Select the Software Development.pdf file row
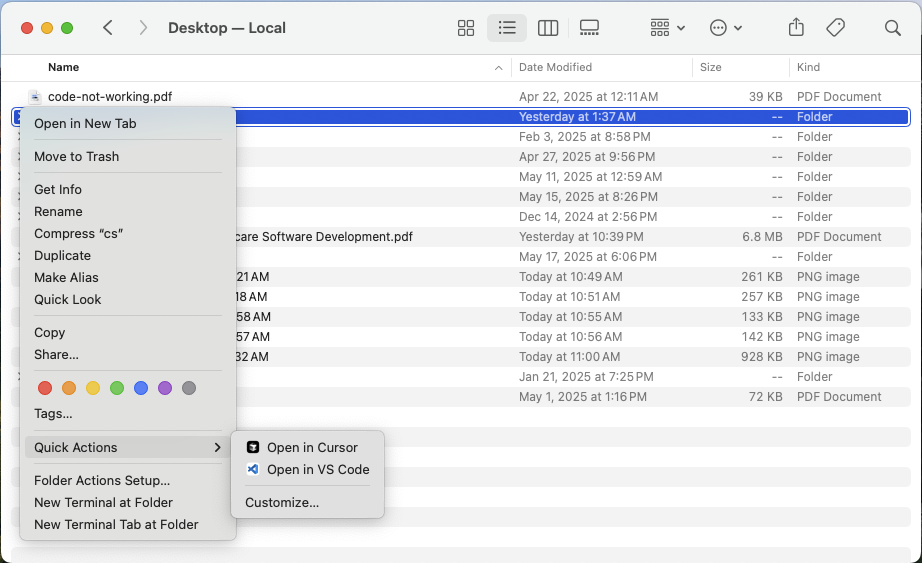Screen dimensions: 922x563 (x=461, y=236)
